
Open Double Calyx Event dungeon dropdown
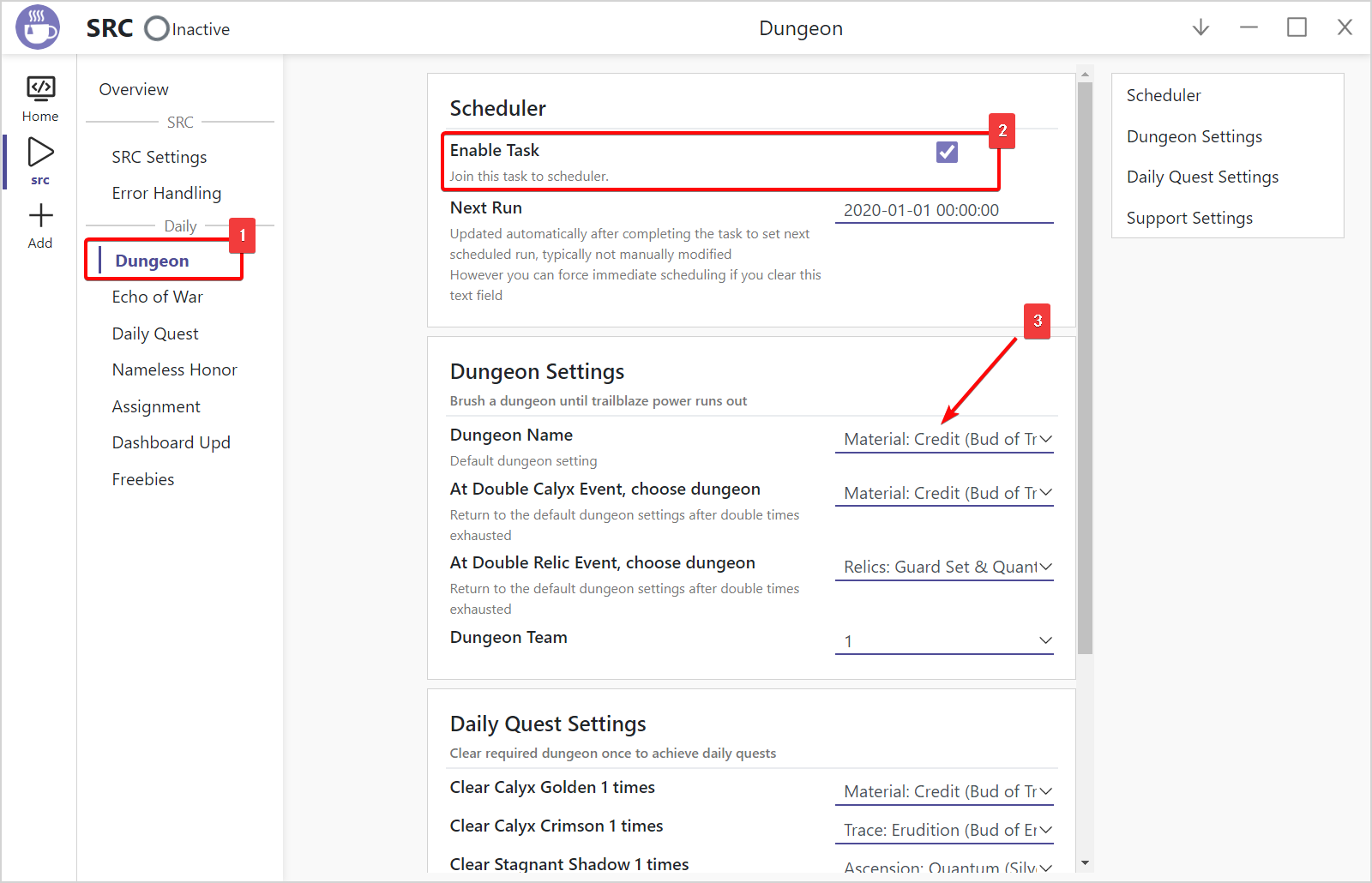pos(944,493)
